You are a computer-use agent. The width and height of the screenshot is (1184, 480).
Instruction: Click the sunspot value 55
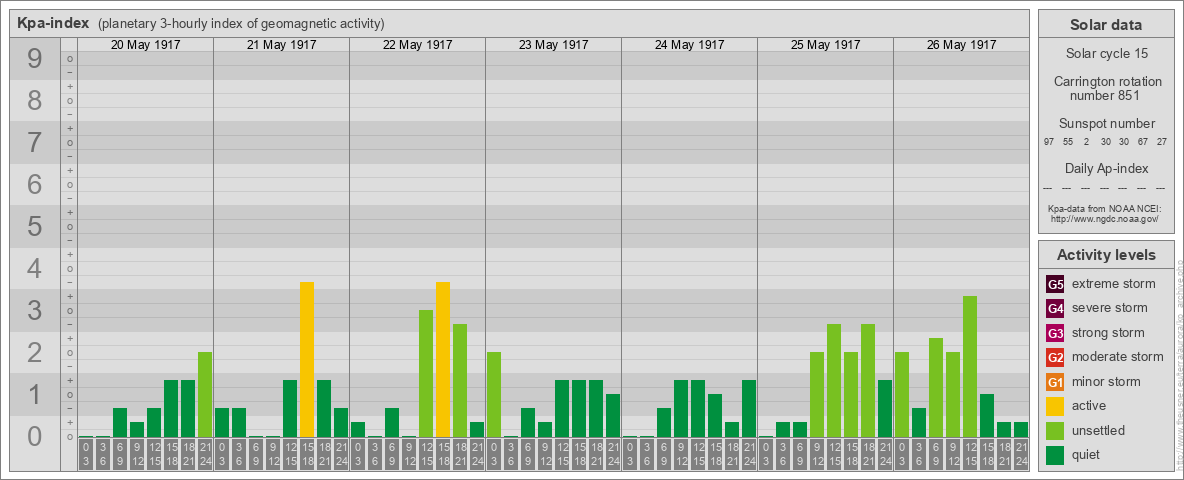1068,142
